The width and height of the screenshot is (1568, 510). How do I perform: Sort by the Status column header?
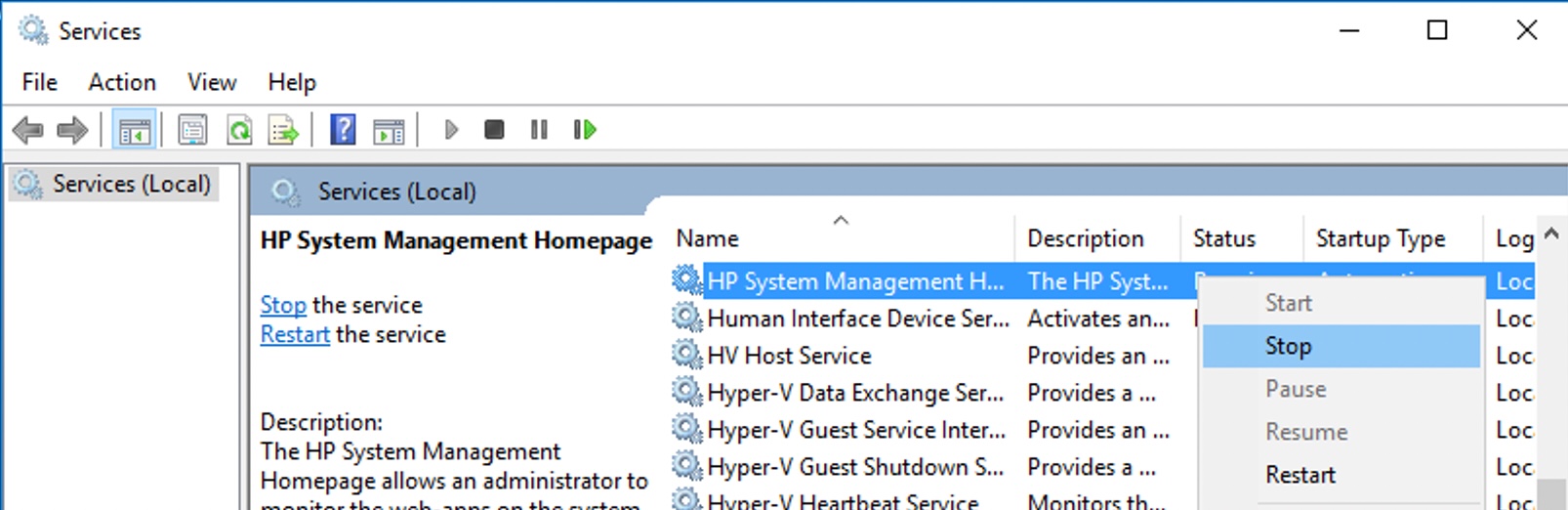click(x=1242, y=238)
